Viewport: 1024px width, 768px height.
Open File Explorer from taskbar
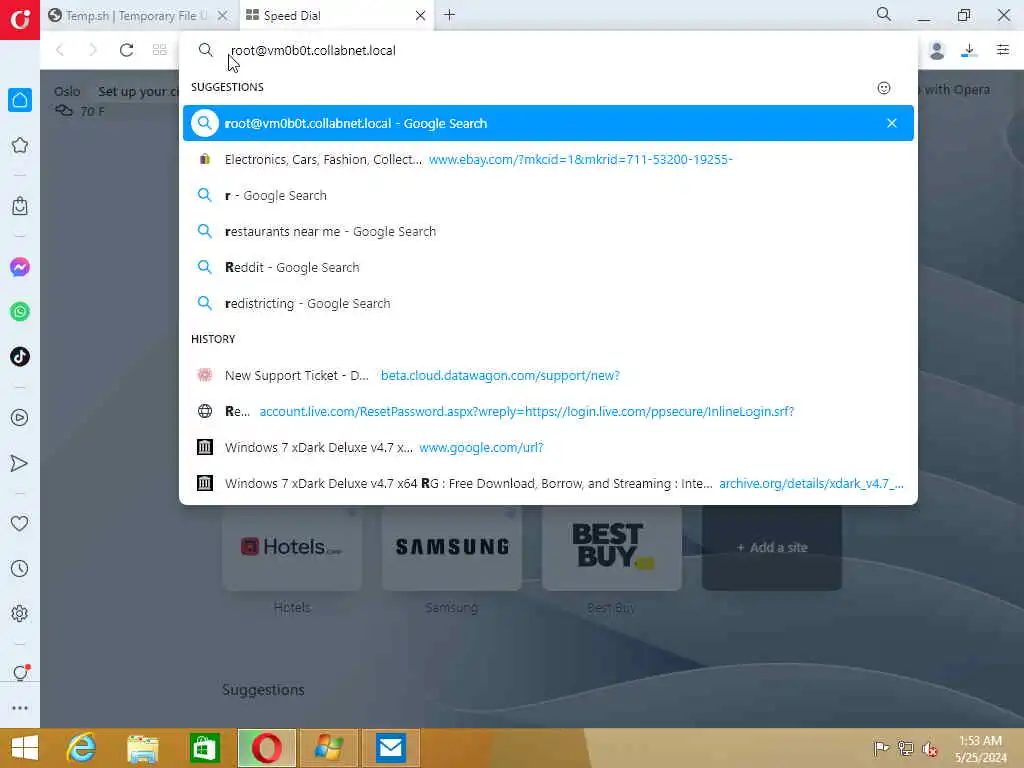click(142, 748)
